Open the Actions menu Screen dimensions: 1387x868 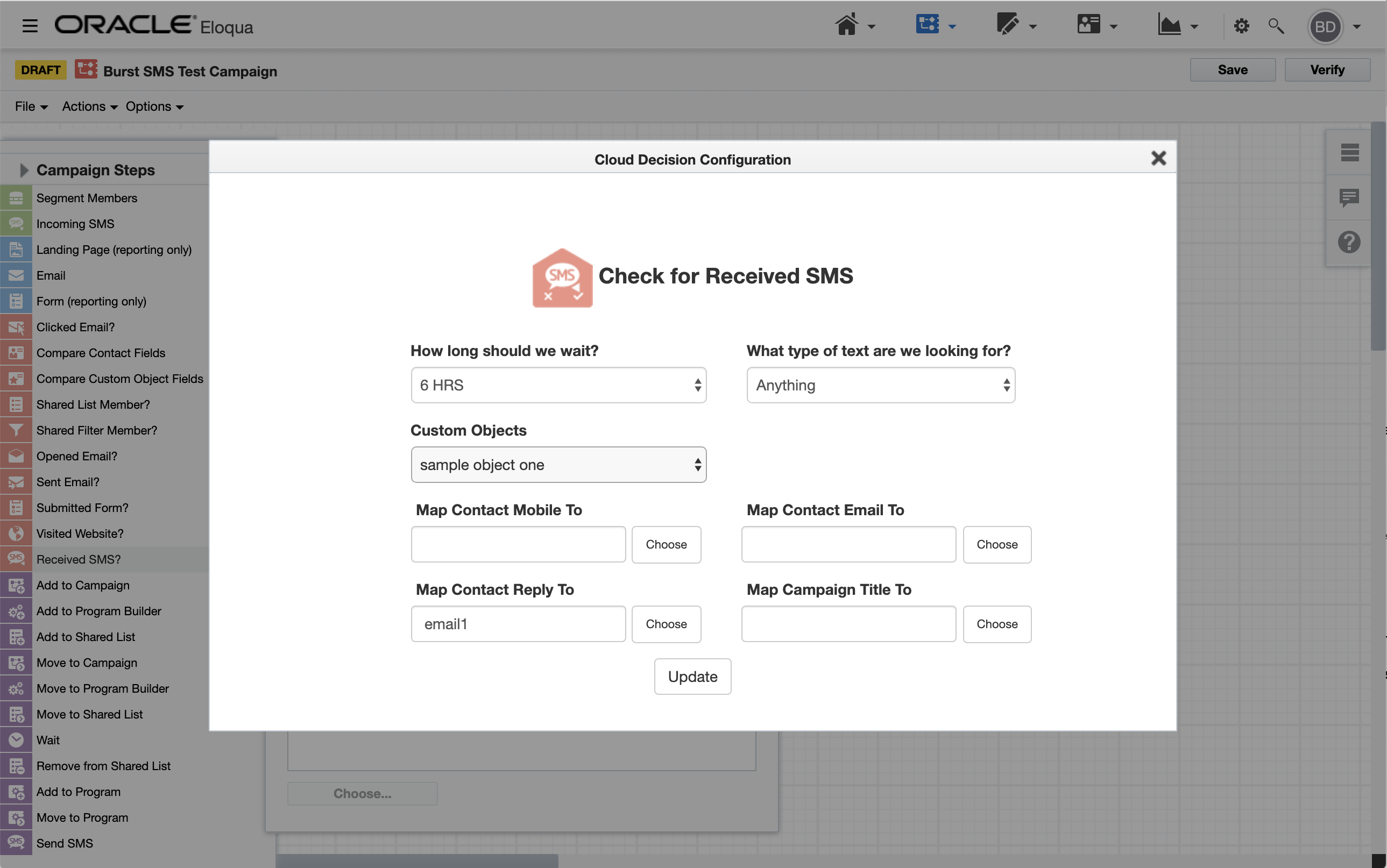point(89,107)
